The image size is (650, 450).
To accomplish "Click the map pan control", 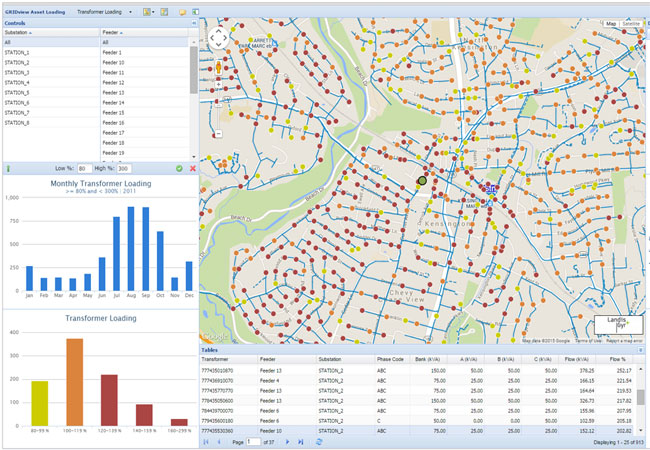I will click(x=218, y=38).
